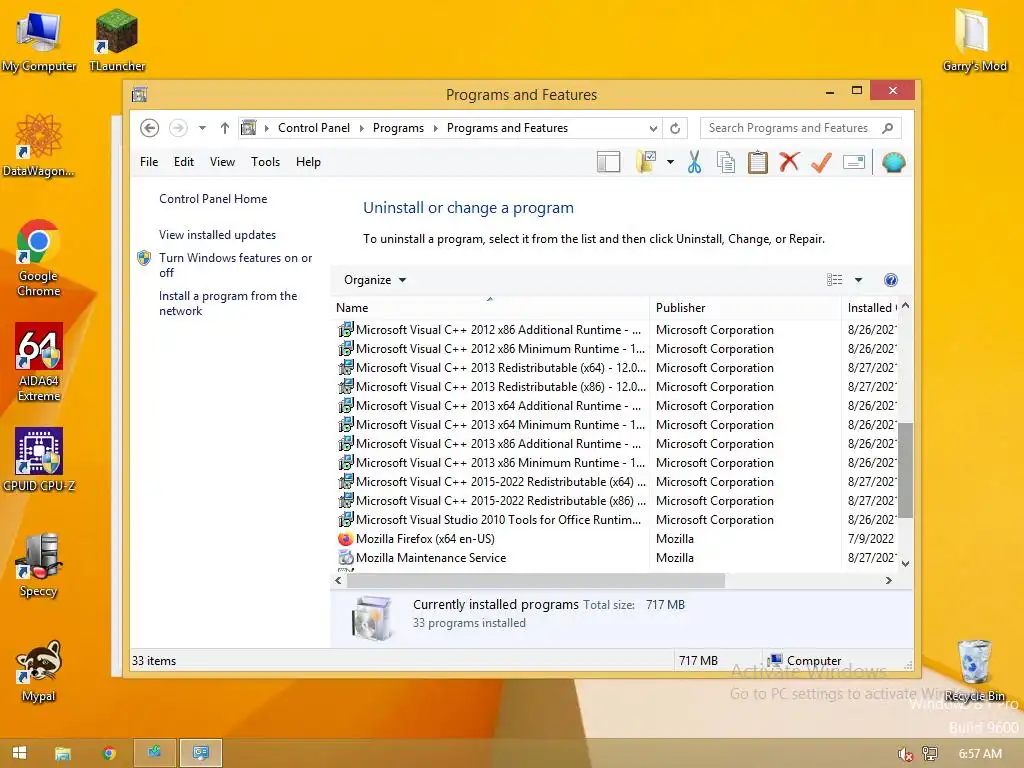This screenshot has height=768, width=1024.
Task: Open DataWagon desktop shortcut
Action: [39, 146]
